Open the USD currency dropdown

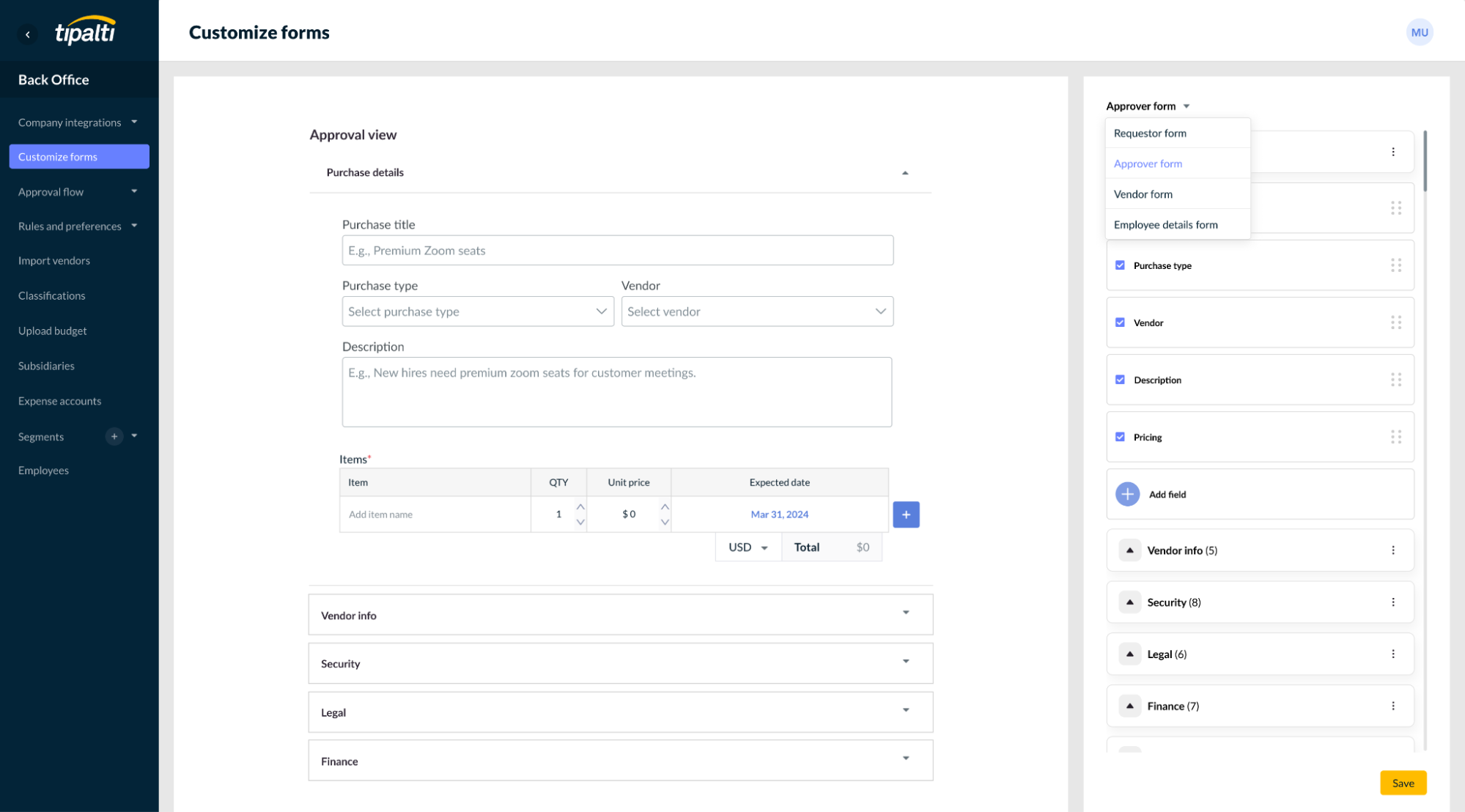(x=748, y=547)
